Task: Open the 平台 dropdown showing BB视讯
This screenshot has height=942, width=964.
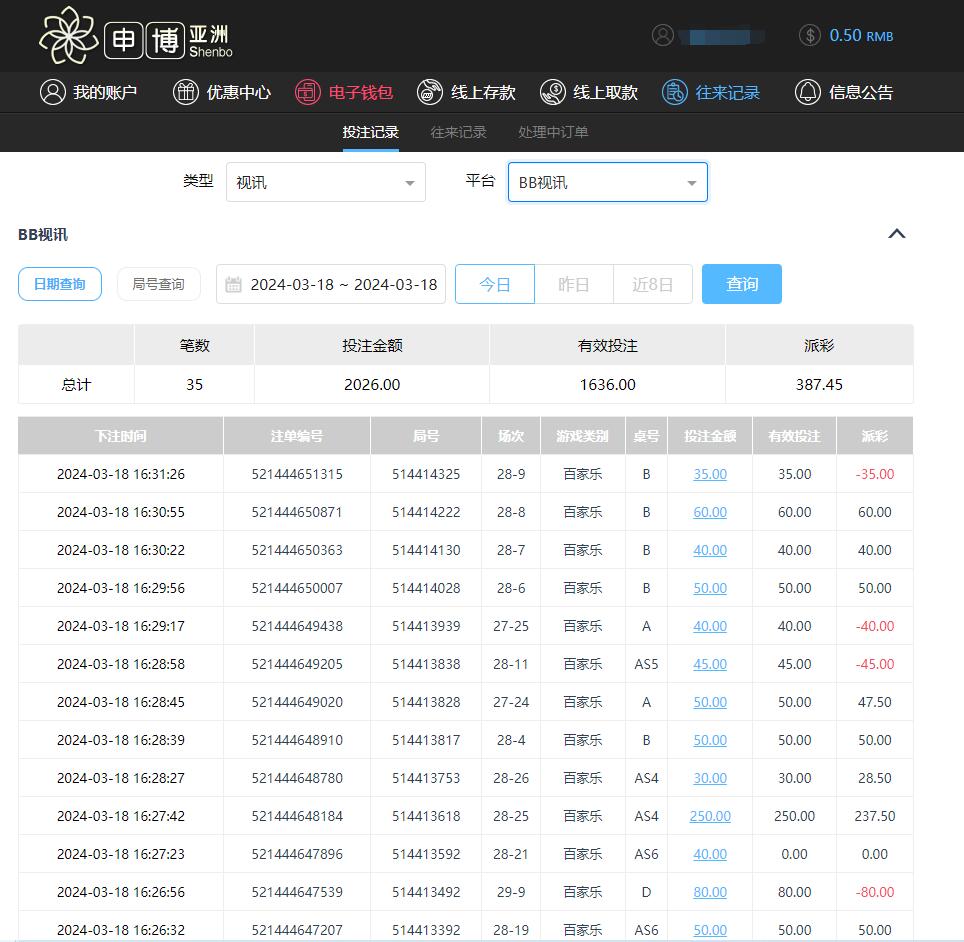Action: point(607,182)
